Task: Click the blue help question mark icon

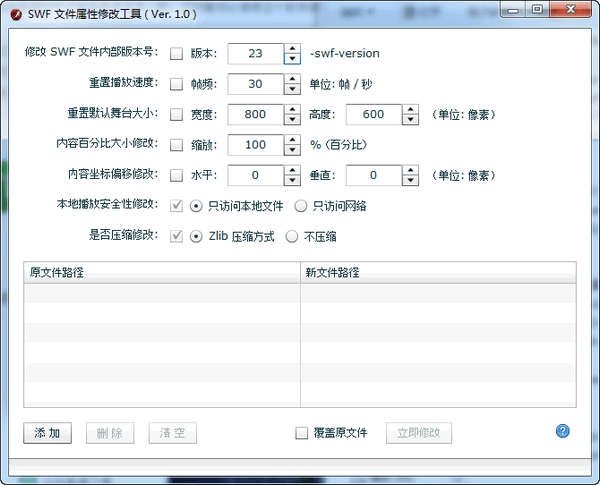Action: 562,431
